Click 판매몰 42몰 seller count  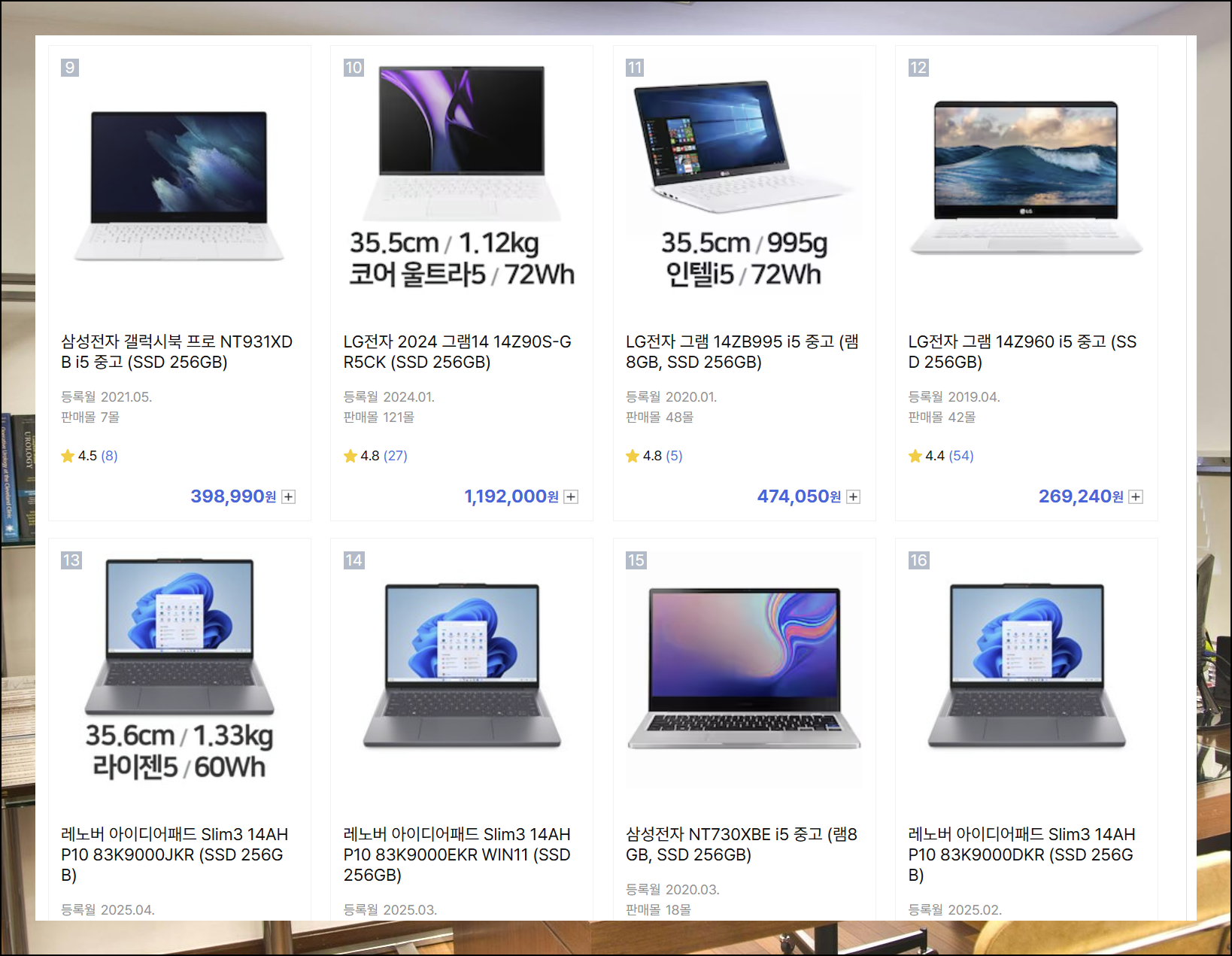coord(942,417)
